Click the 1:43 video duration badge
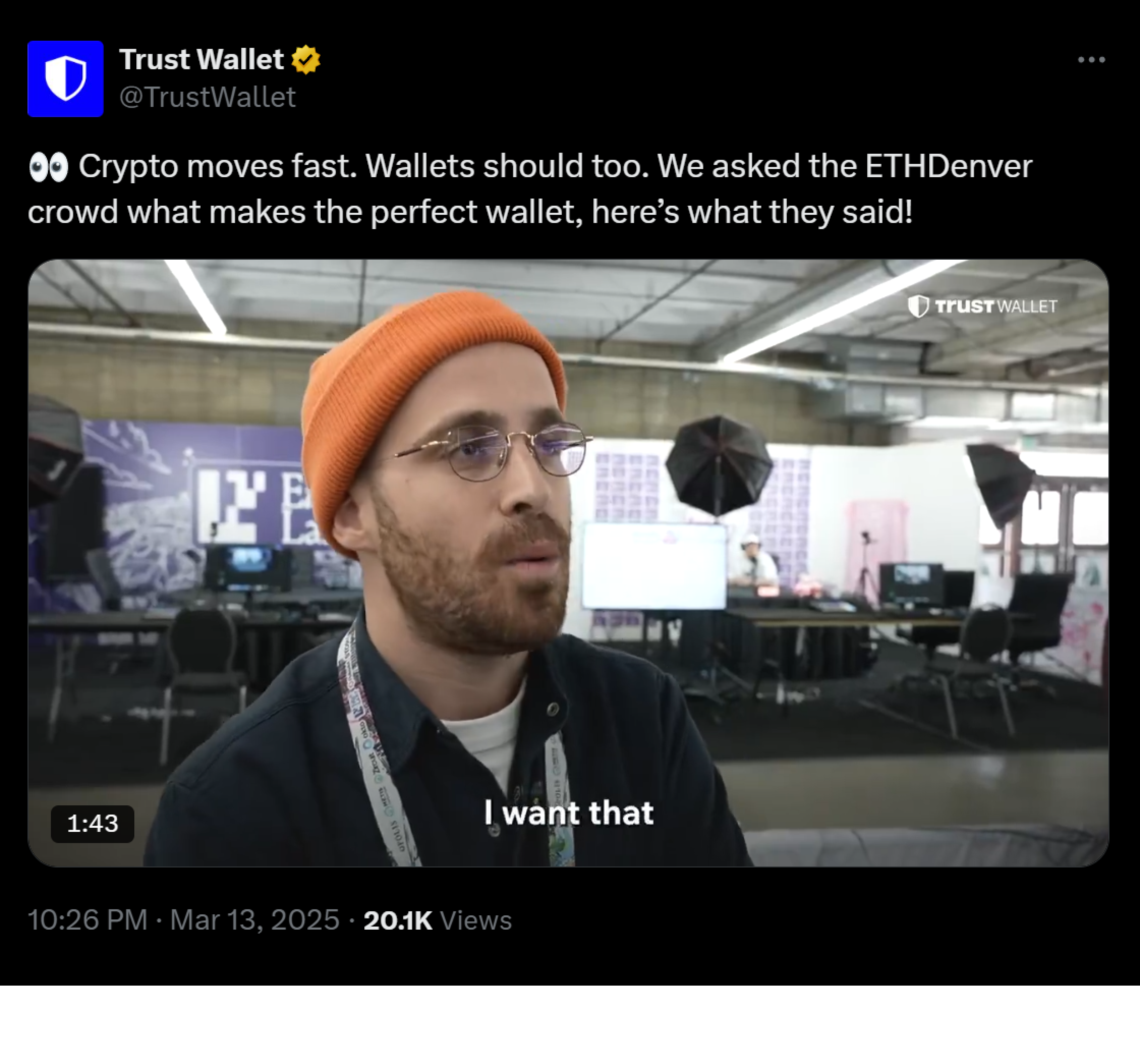Screen dimensions: 1140x1064 pos(92,824)
